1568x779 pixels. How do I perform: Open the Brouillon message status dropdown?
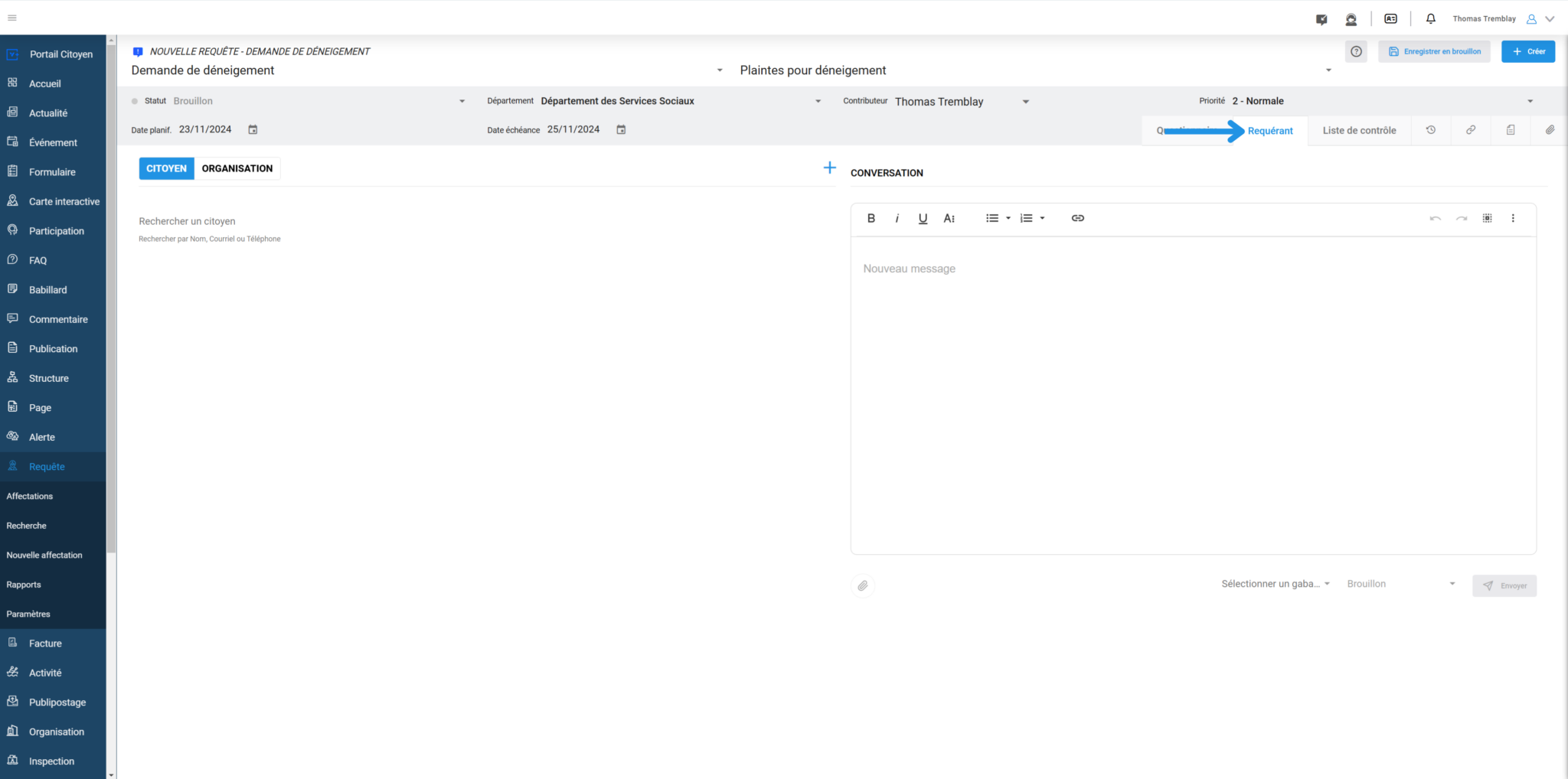pyautogui.click(x=1400, y=584)
